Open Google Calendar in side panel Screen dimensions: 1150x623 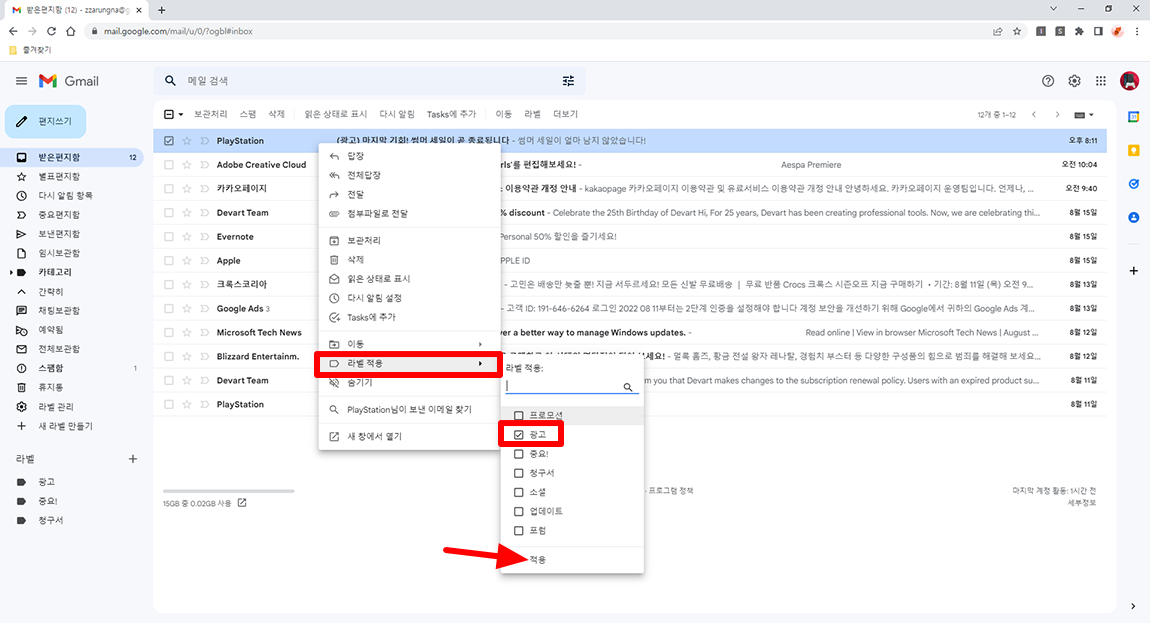(1133, 117)
